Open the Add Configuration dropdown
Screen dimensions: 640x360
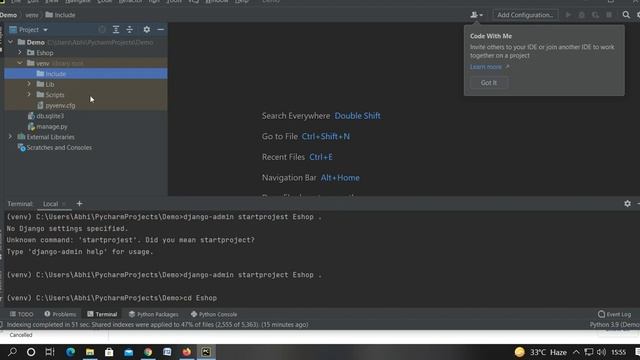[525, 15]
